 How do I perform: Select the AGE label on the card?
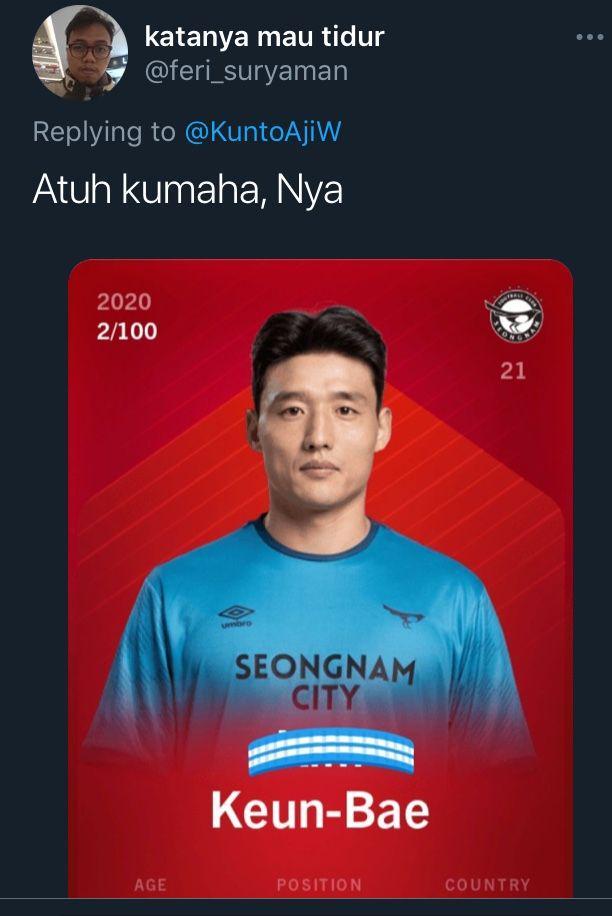(150, 884)
